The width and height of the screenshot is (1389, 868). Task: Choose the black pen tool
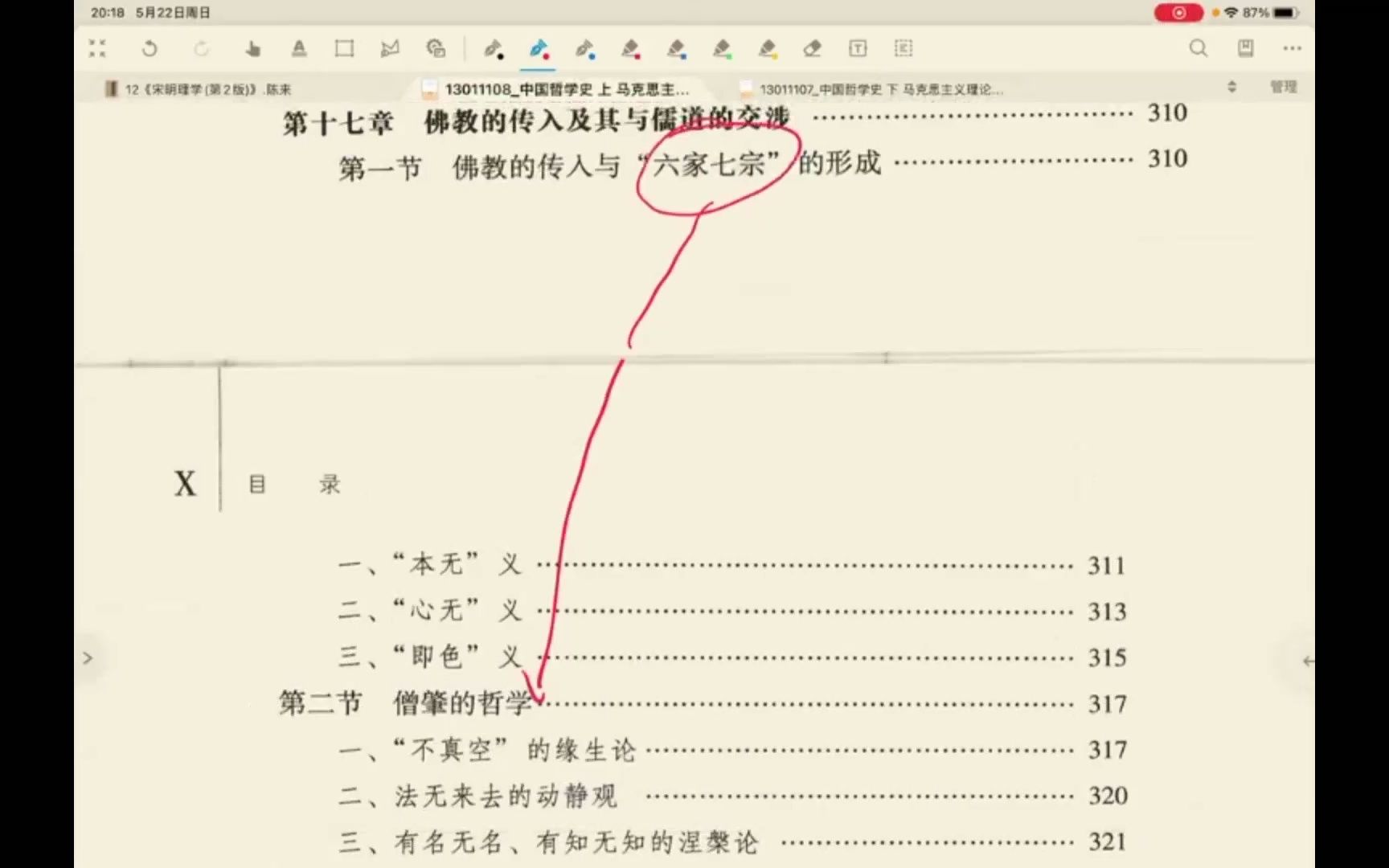(493, 50)
